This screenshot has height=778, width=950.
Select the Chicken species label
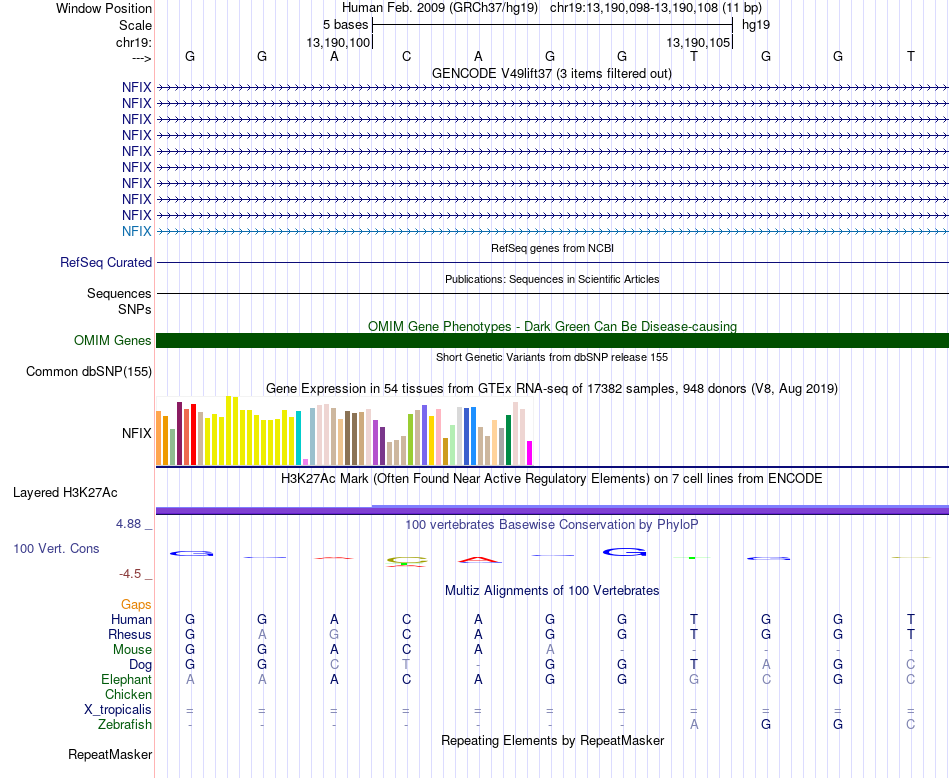(128, 694)
